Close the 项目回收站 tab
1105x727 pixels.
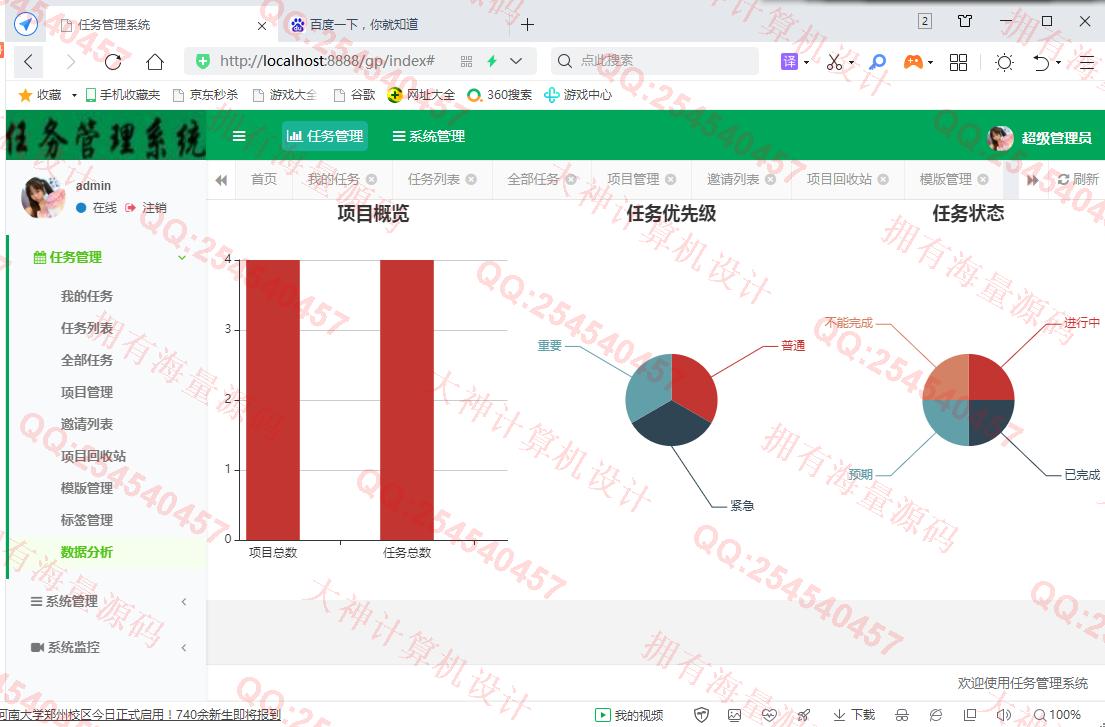[883, 180]
